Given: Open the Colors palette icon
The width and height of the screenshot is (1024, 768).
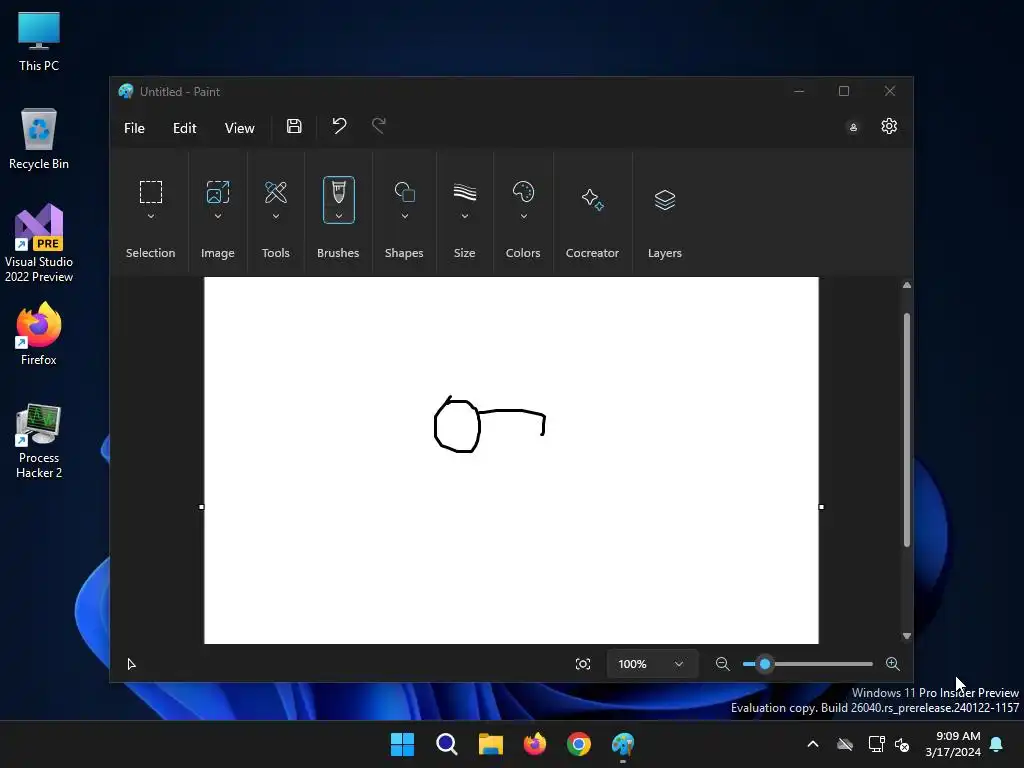Looking at the screenshot, I should point(523,192).
